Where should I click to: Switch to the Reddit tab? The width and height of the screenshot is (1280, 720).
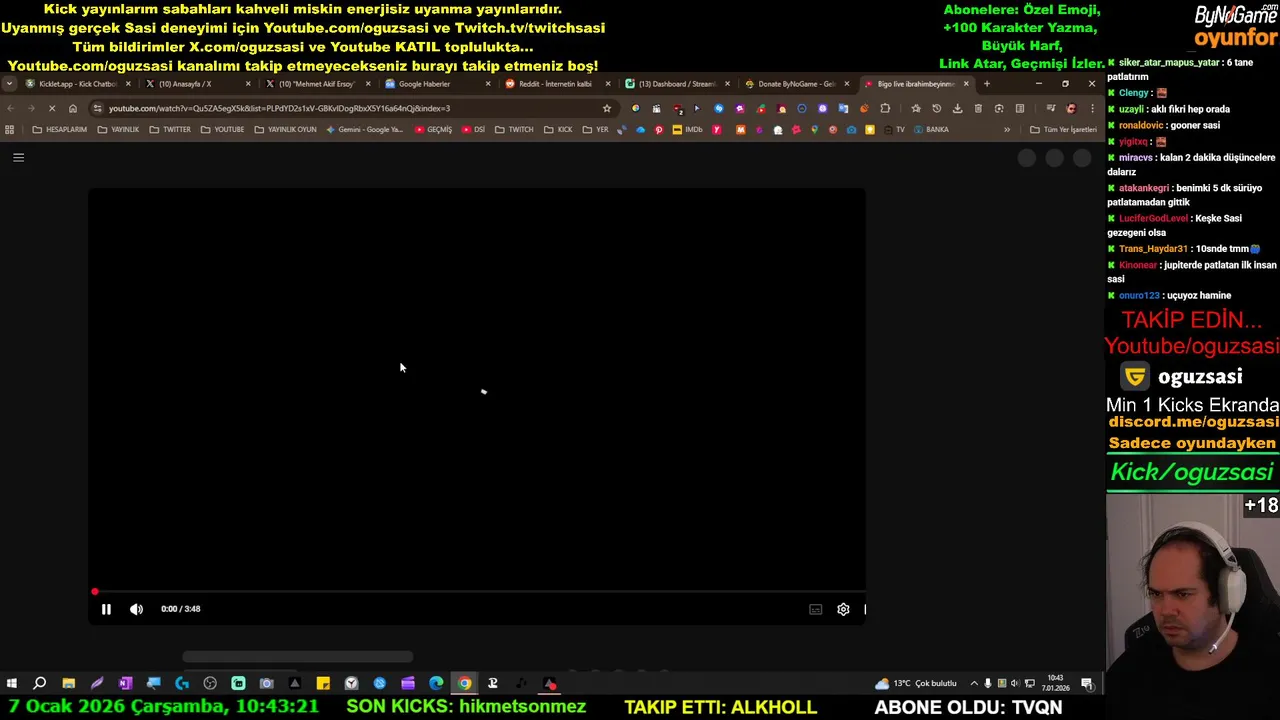click(x=556, y=84)
